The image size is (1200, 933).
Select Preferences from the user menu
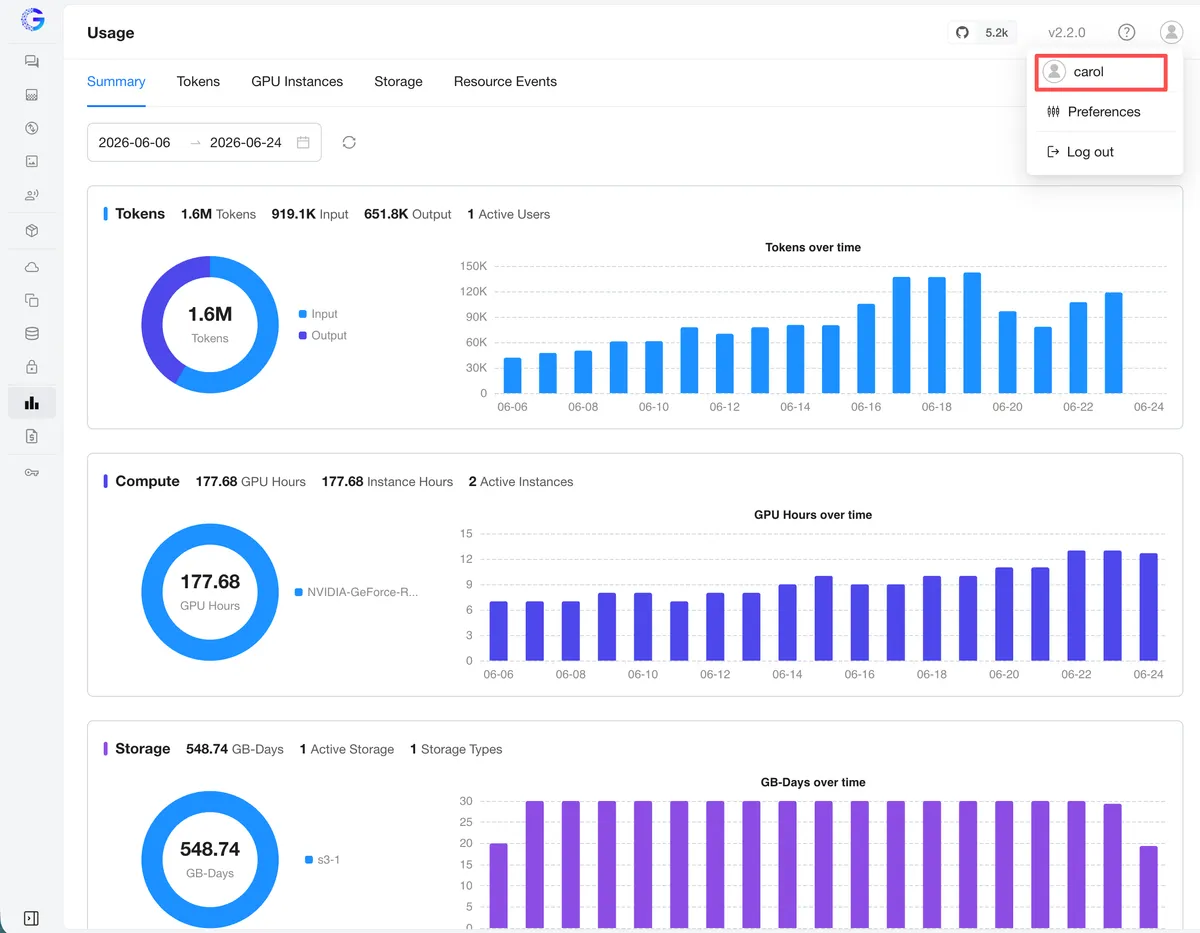click(1092, 112)
